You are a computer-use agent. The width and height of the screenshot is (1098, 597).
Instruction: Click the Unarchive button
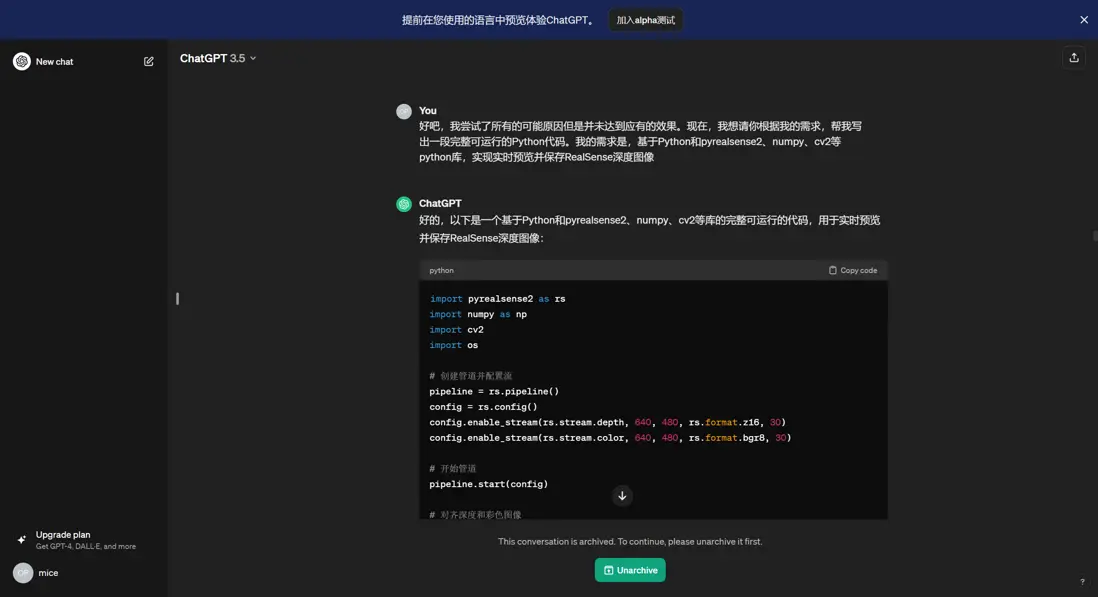(630, 570)
